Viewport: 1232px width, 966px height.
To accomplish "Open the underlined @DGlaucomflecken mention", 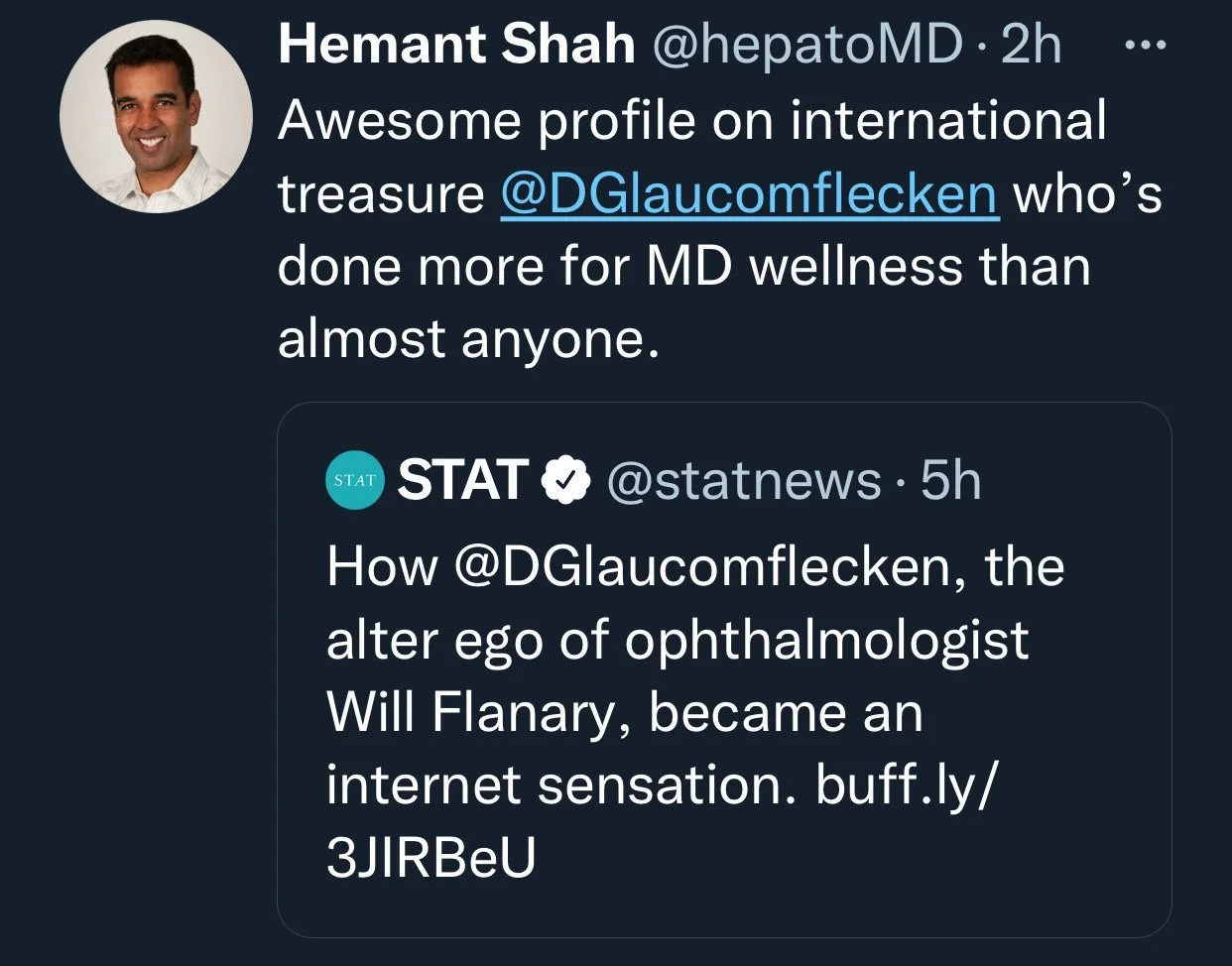I will coord(749,193).
